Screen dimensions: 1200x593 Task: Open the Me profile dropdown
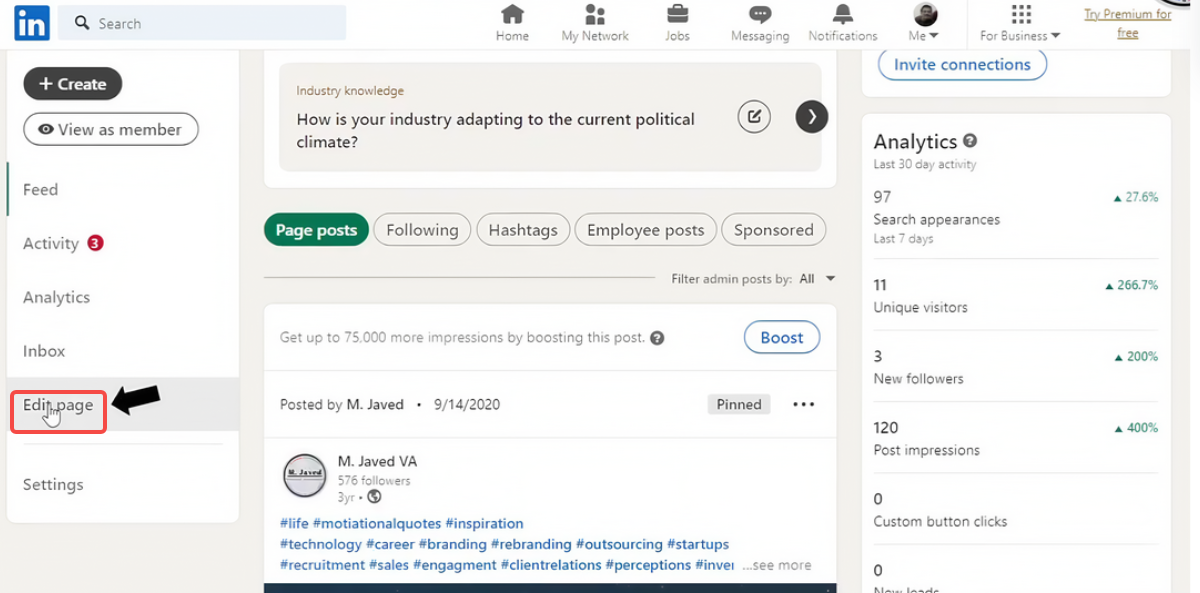(922, 20)
